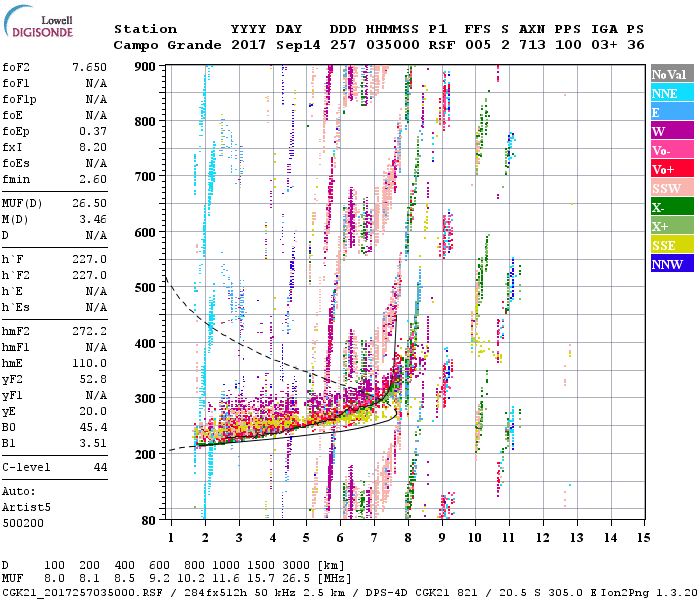The image size is (700, 600).
Task: Click the 3000 km distance table value
Action: pos(296,566)
